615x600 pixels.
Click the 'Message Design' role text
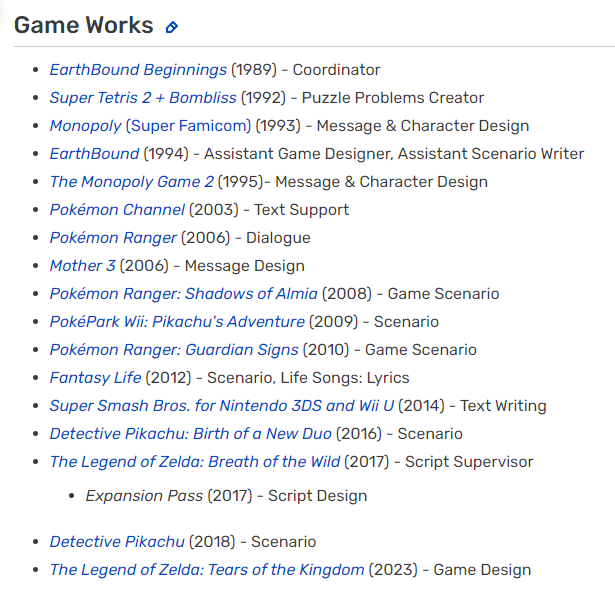tap(245, 266)
